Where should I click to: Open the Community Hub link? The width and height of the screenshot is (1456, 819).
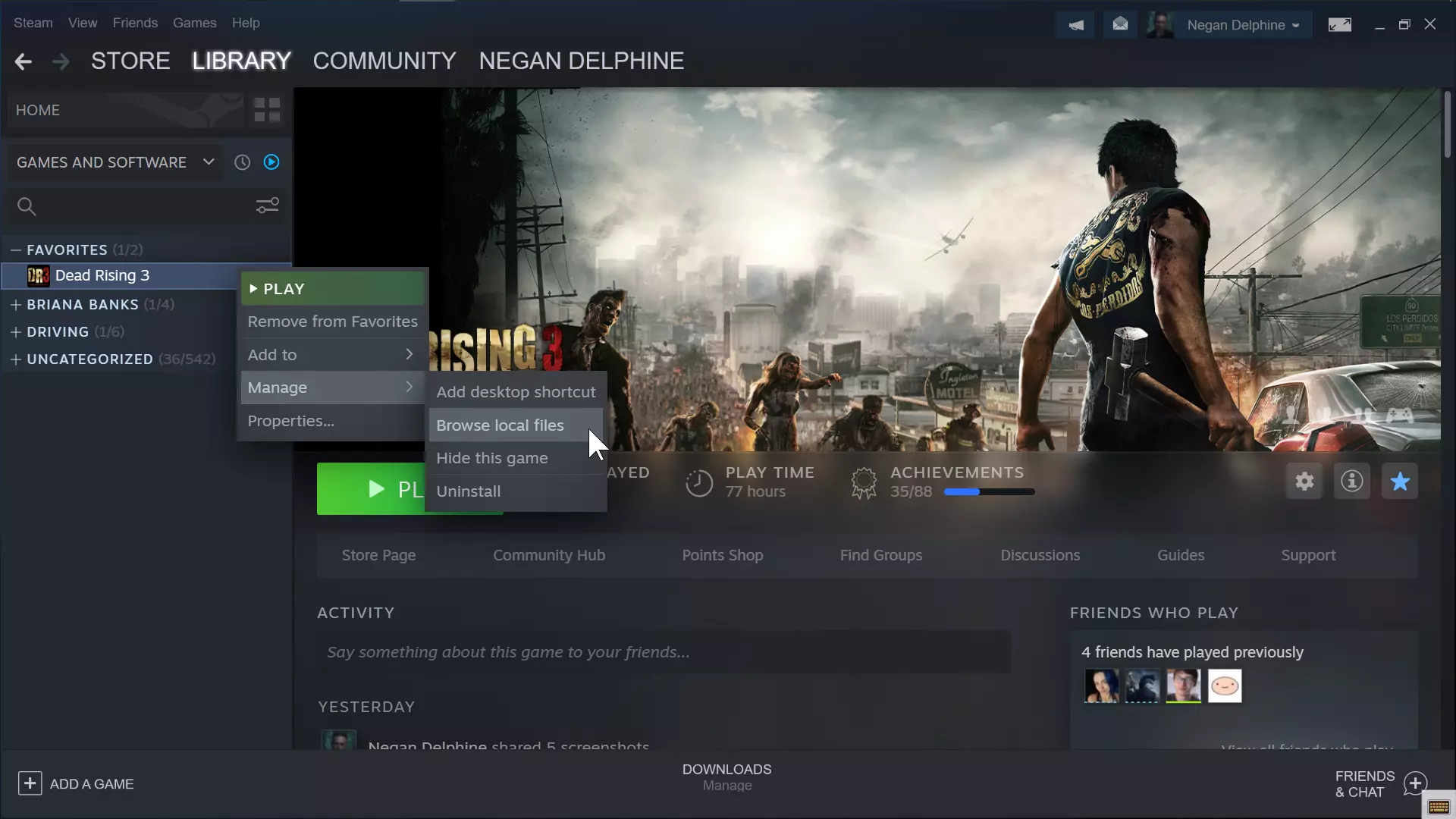pos(549,555)
